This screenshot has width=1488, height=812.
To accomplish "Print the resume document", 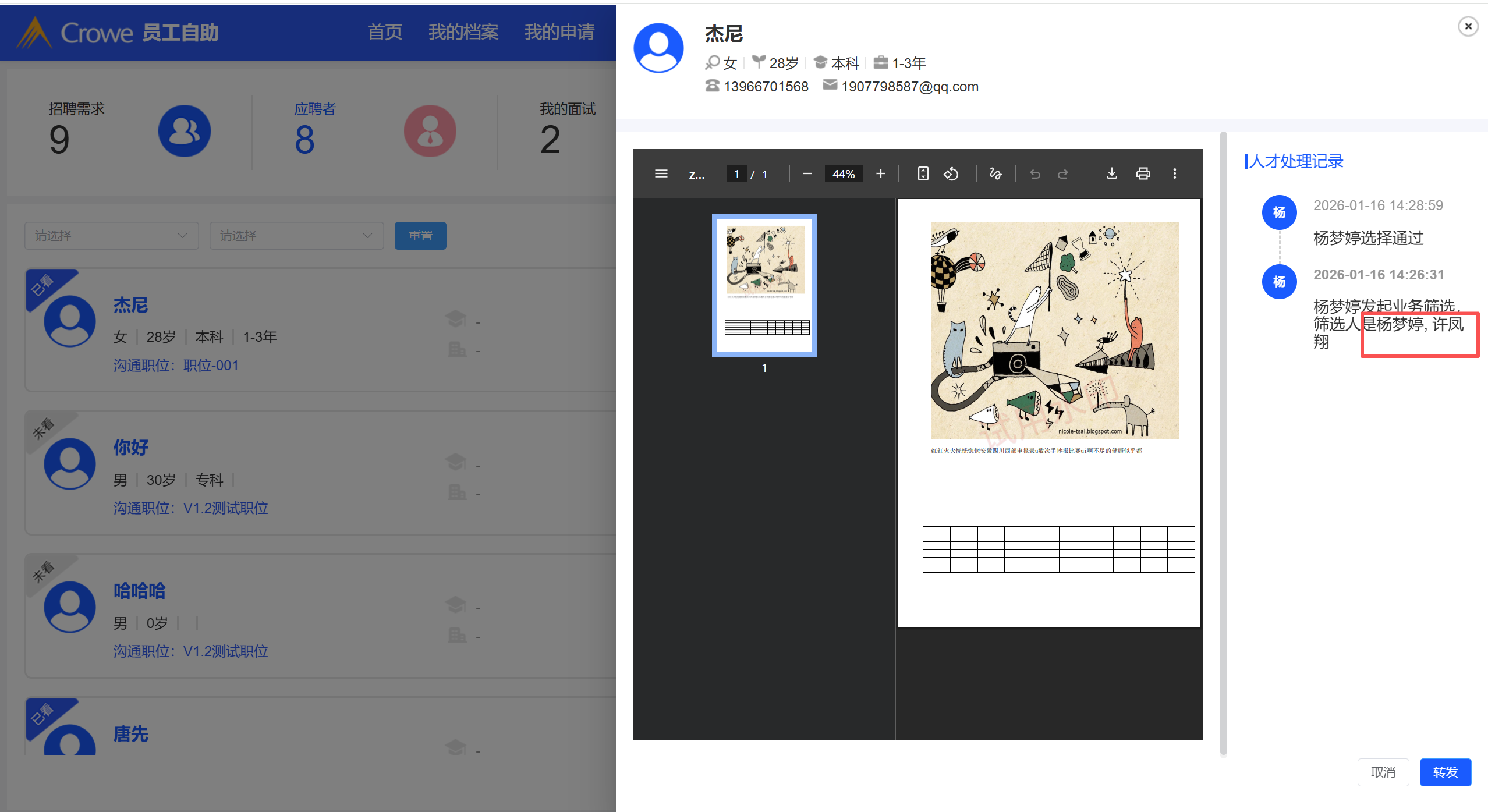I will pyautogui.click(x=1143, y=173).
